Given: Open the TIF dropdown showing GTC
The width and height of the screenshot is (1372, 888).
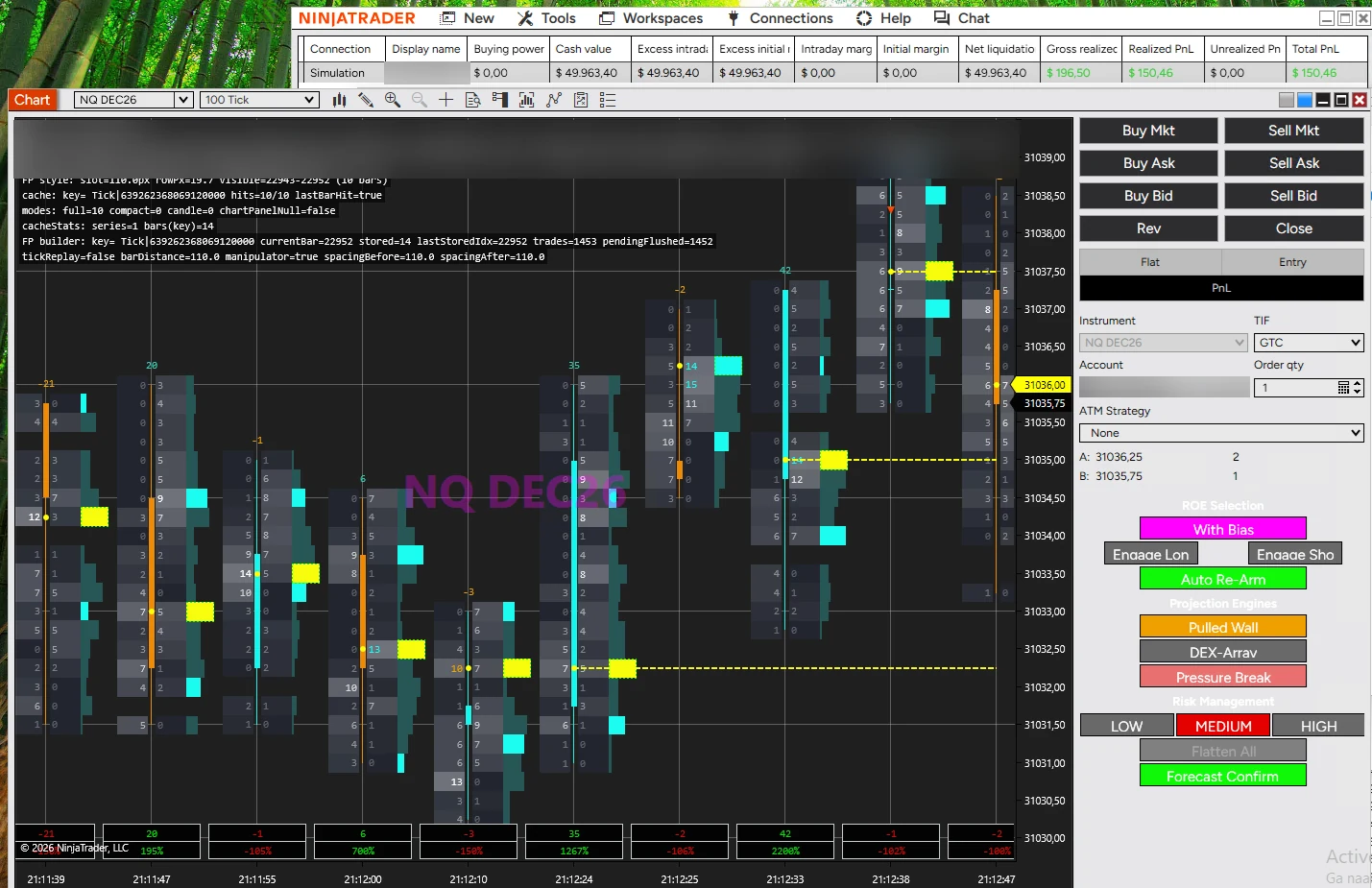Looking at the screenshot, I should tap(1309, 343).
